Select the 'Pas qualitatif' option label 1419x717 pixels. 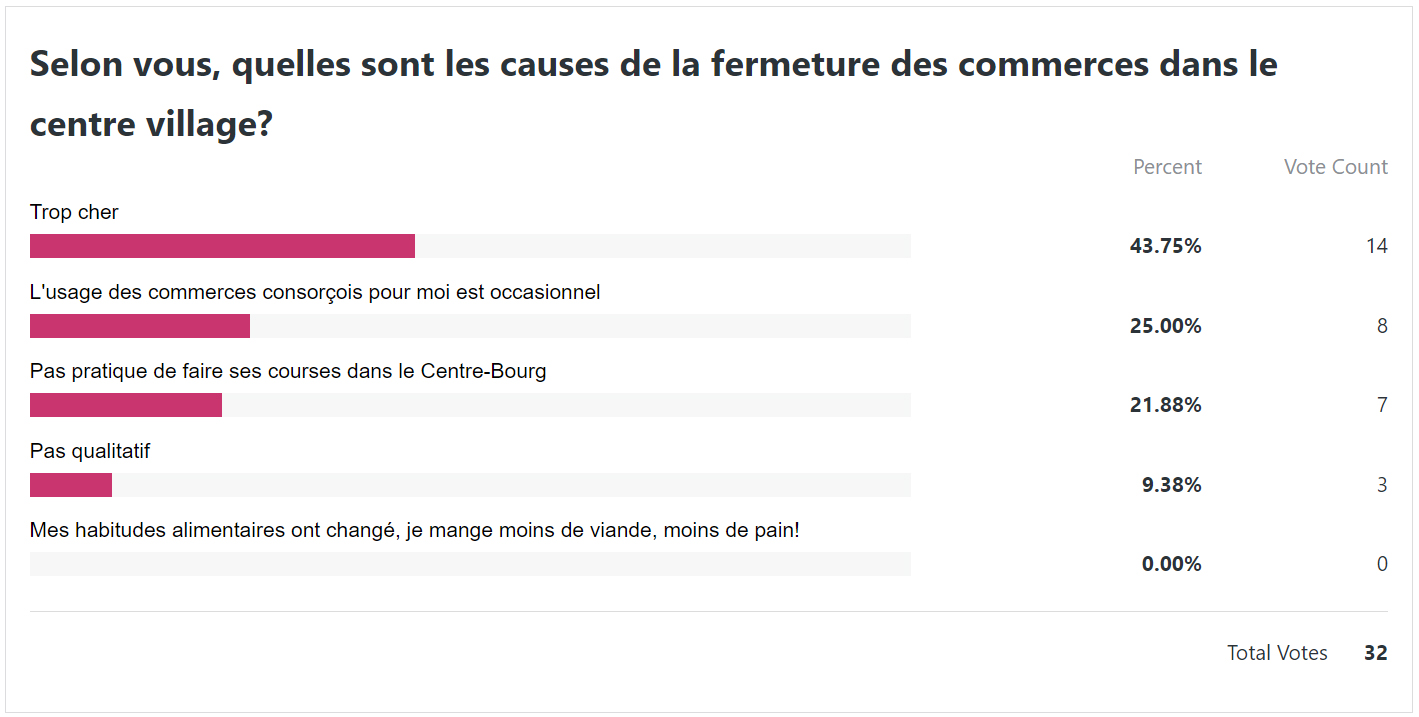90,451
